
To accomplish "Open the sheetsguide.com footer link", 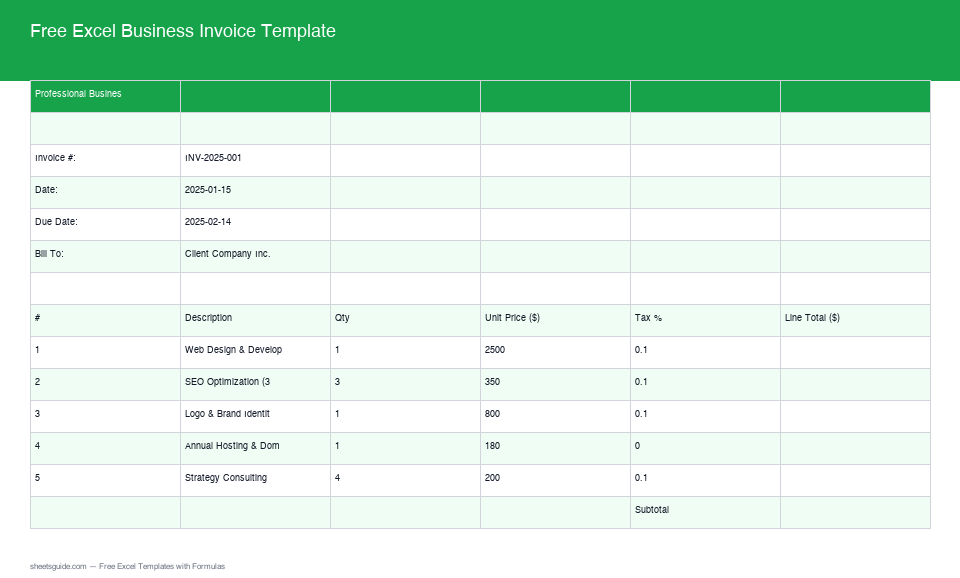I will 59,567.
